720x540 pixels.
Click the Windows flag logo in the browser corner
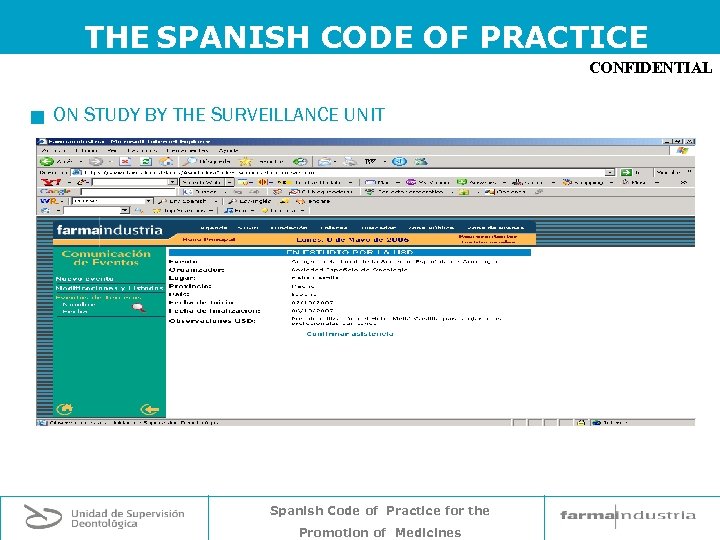coord(682,151)
